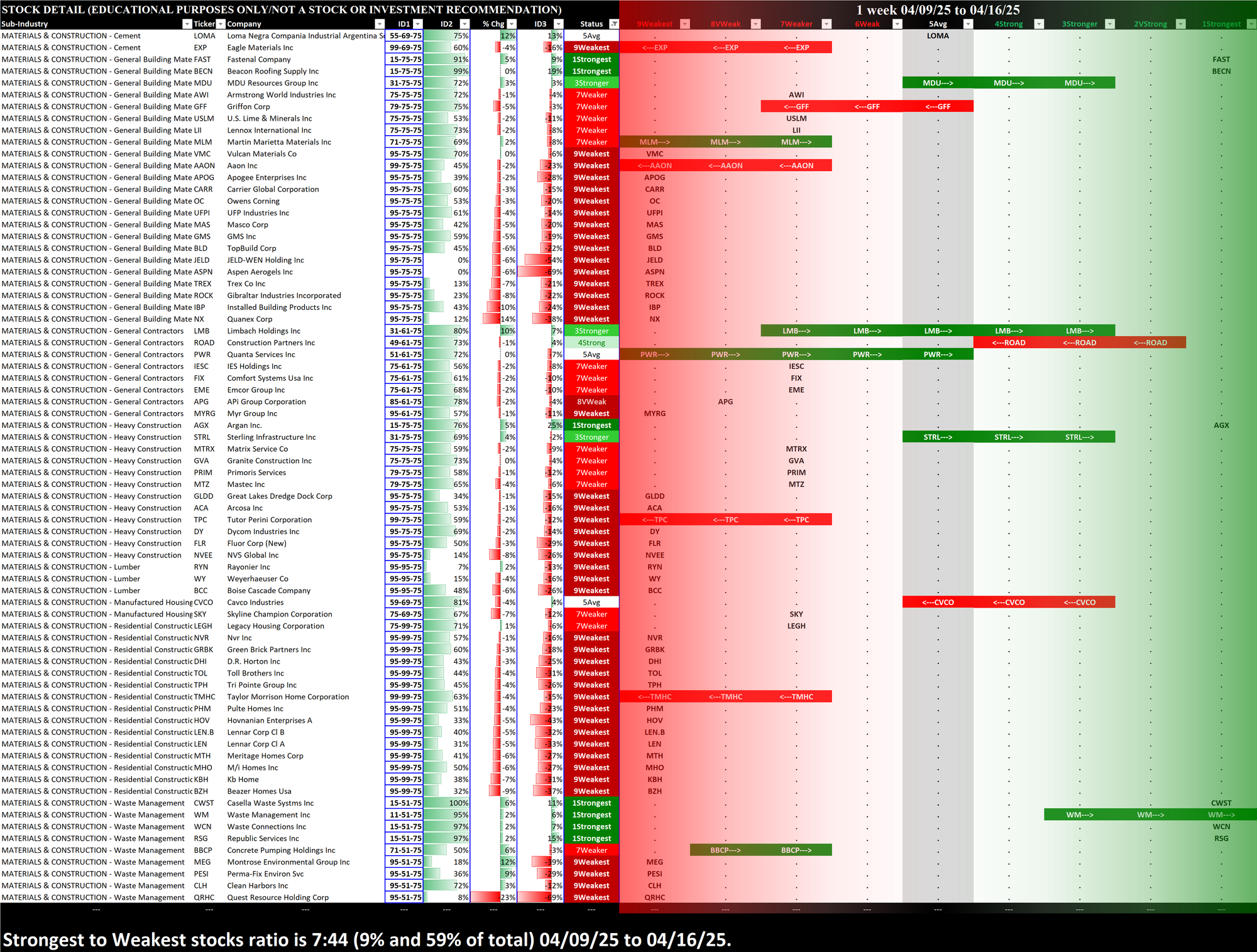Open the ID3 column filter arrow
The image size is (1257, 952).
tap(558, 24)
